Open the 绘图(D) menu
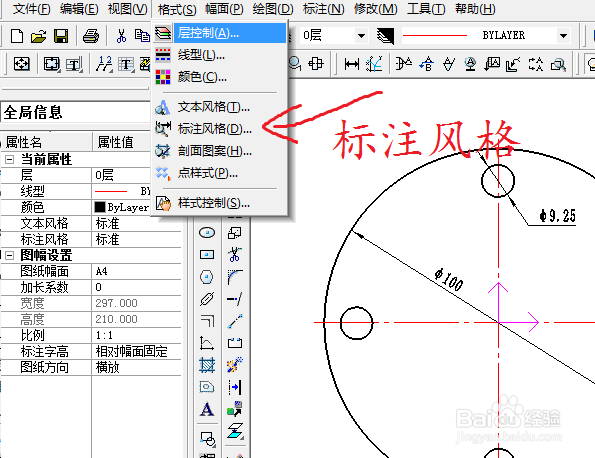The height and width of the screenshot is (458, 595). click(273, 9)
